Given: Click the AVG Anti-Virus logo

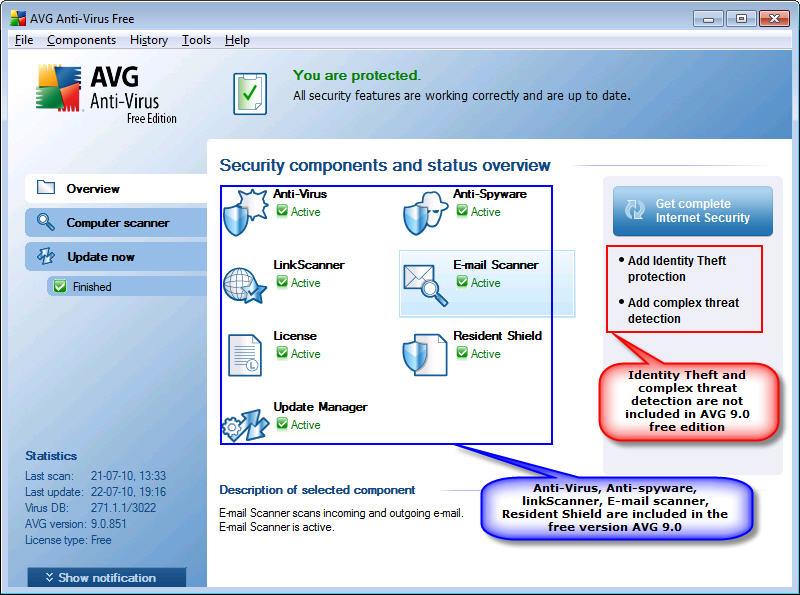Looking at the screenshot, I should (x=107, y=93).
